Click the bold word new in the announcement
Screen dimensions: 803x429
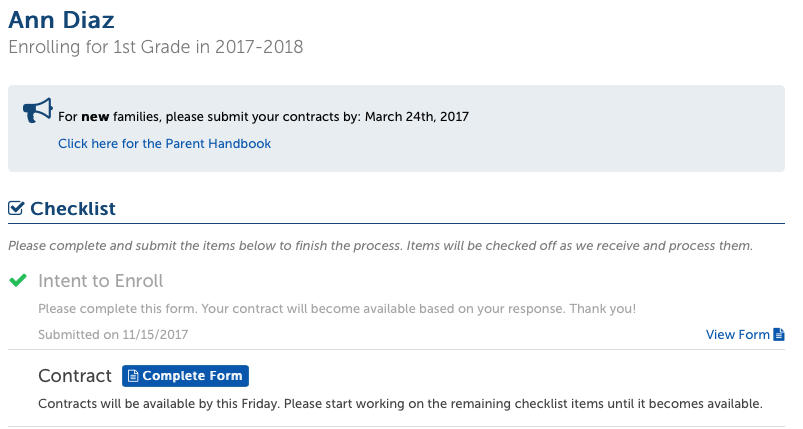[x=95, y=117]
